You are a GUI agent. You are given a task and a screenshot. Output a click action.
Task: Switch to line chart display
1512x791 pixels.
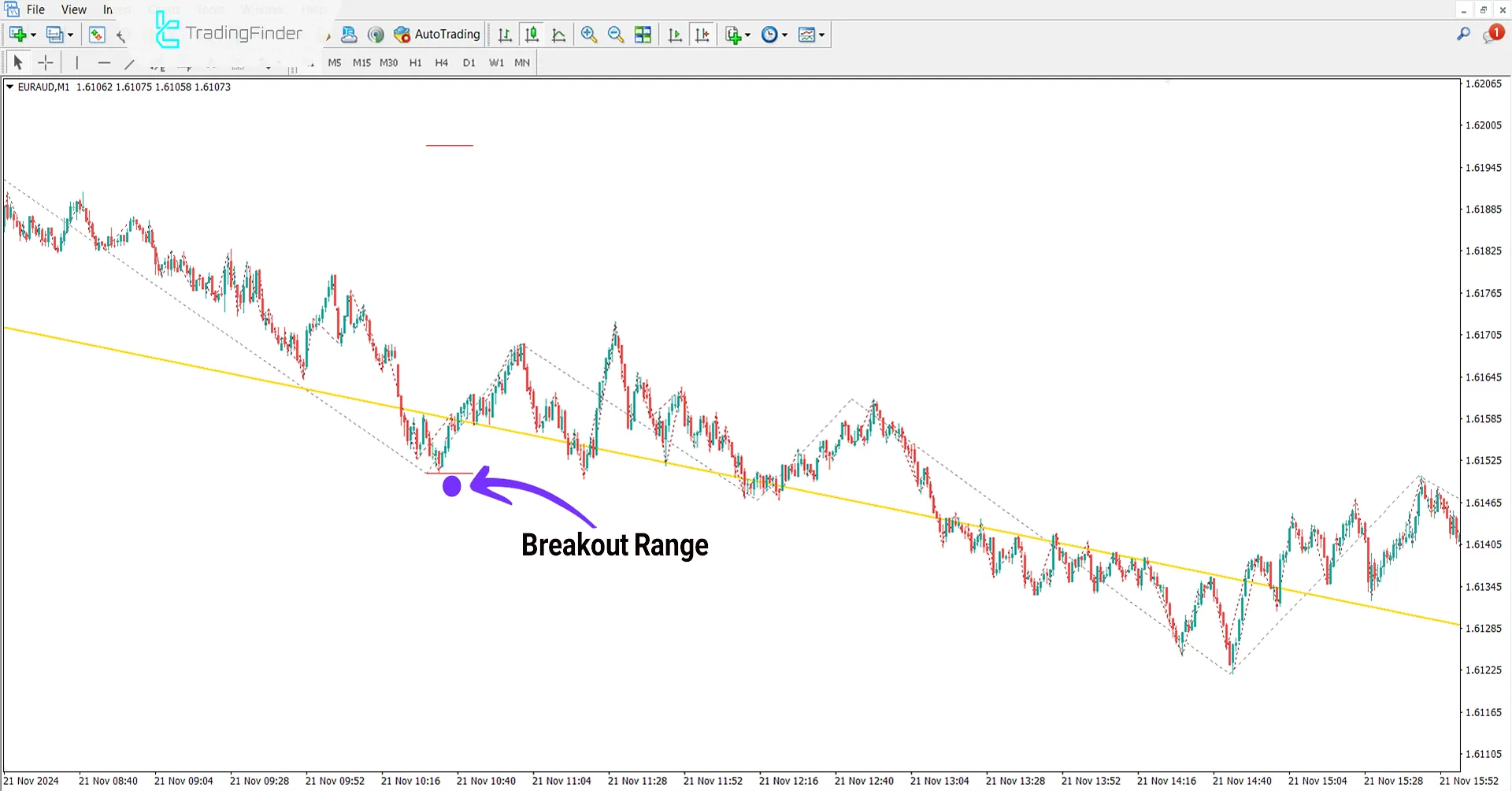click(x=559, y=35)
